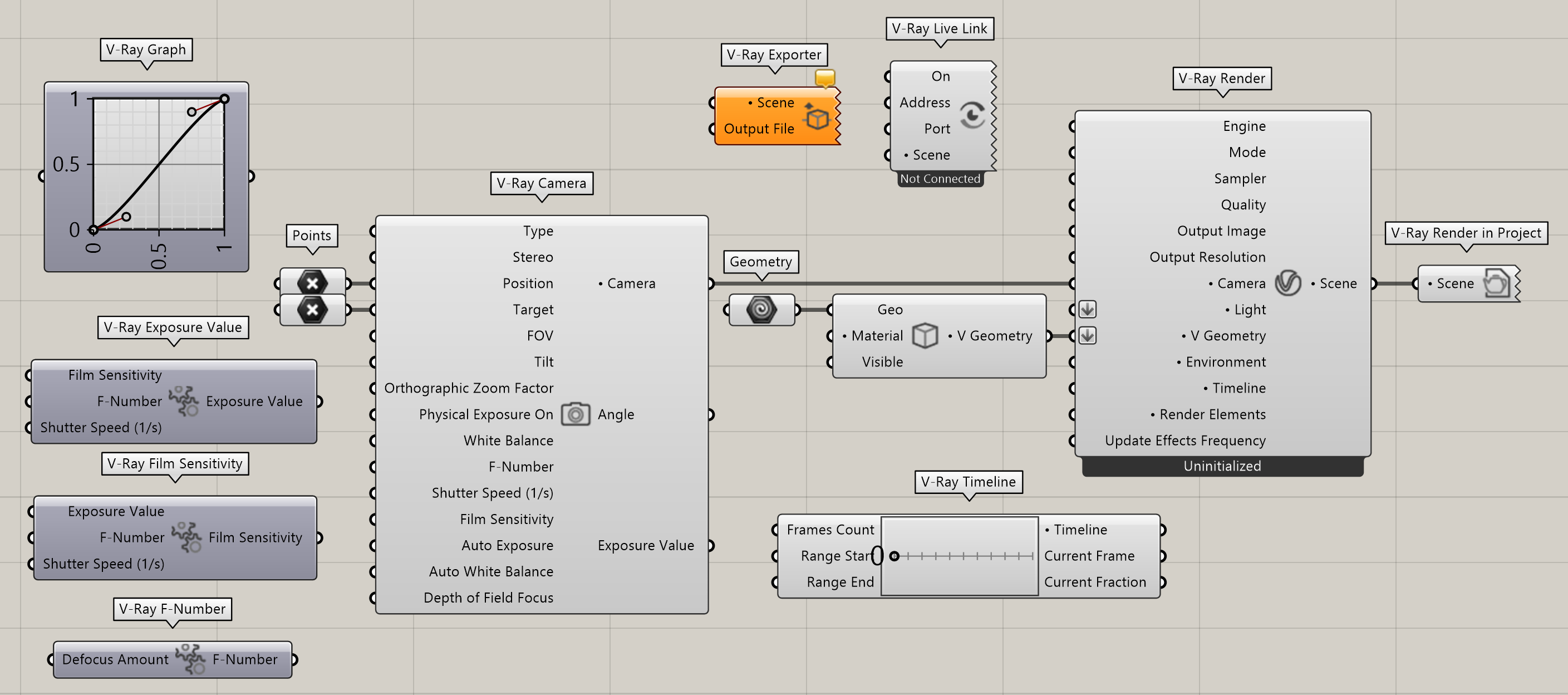Click the FOV input on V-Ray Camera

pyautogui.click(x=540, y=336)
